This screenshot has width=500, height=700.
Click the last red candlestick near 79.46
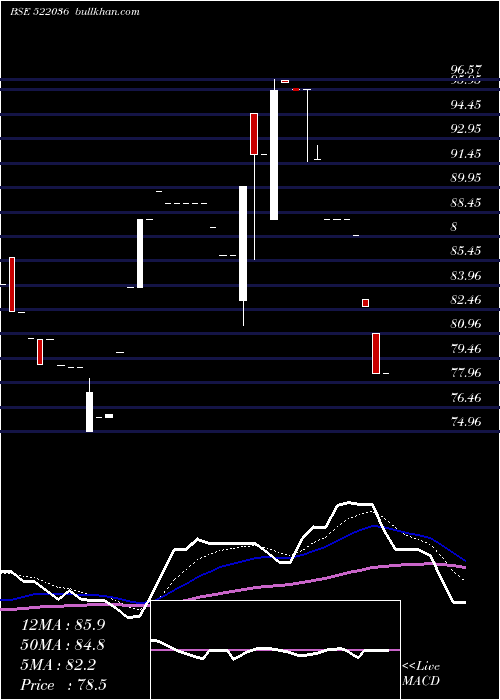(376, 353)
